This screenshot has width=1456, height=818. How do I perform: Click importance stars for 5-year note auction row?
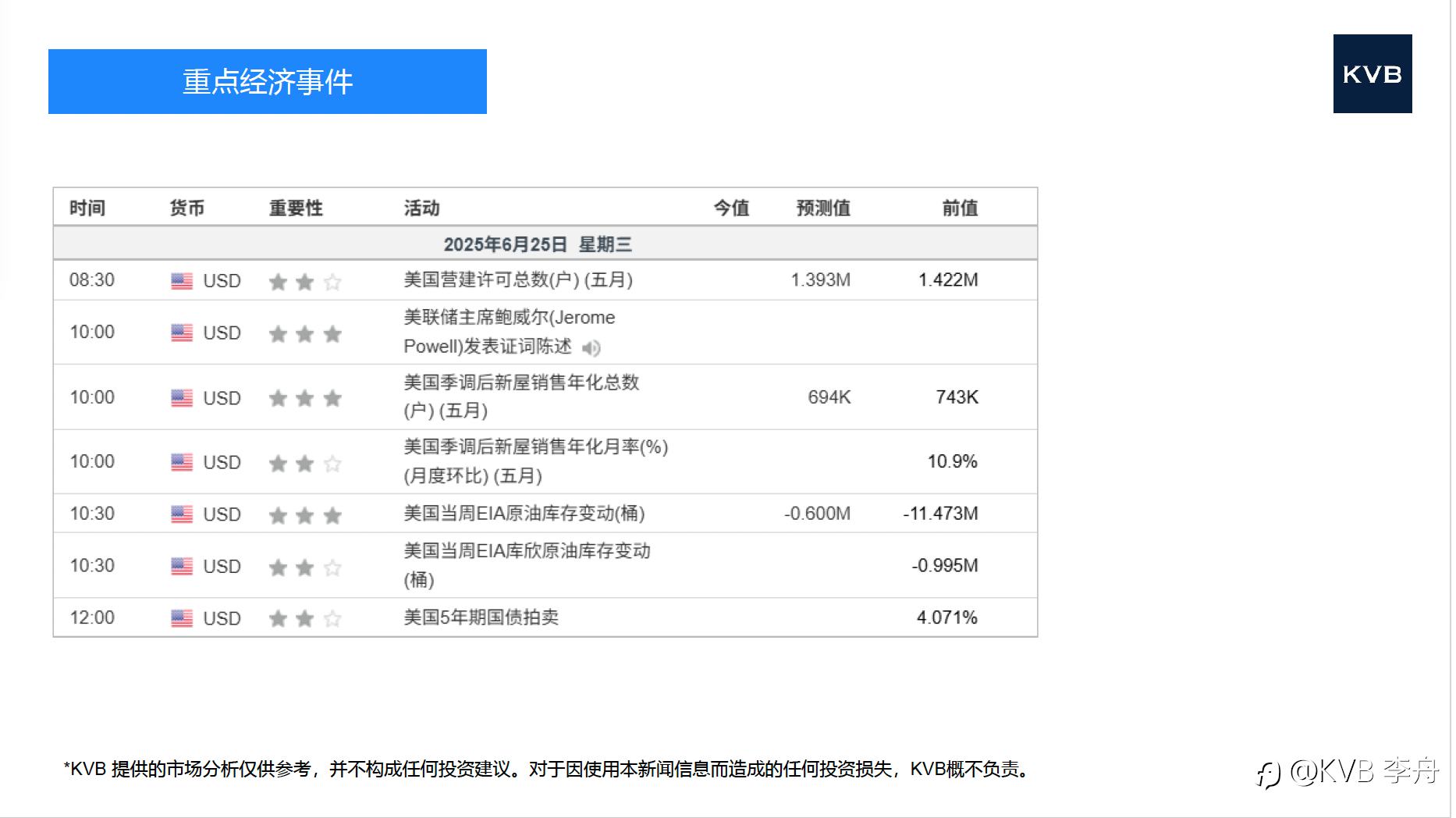click(x=305, y=619)
